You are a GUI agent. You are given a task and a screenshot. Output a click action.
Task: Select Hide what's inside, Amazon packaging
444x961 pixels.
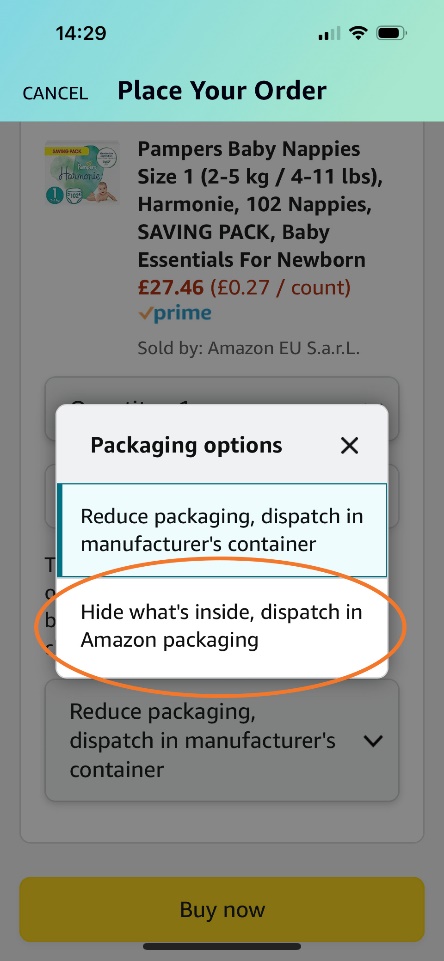coord(221,626)
